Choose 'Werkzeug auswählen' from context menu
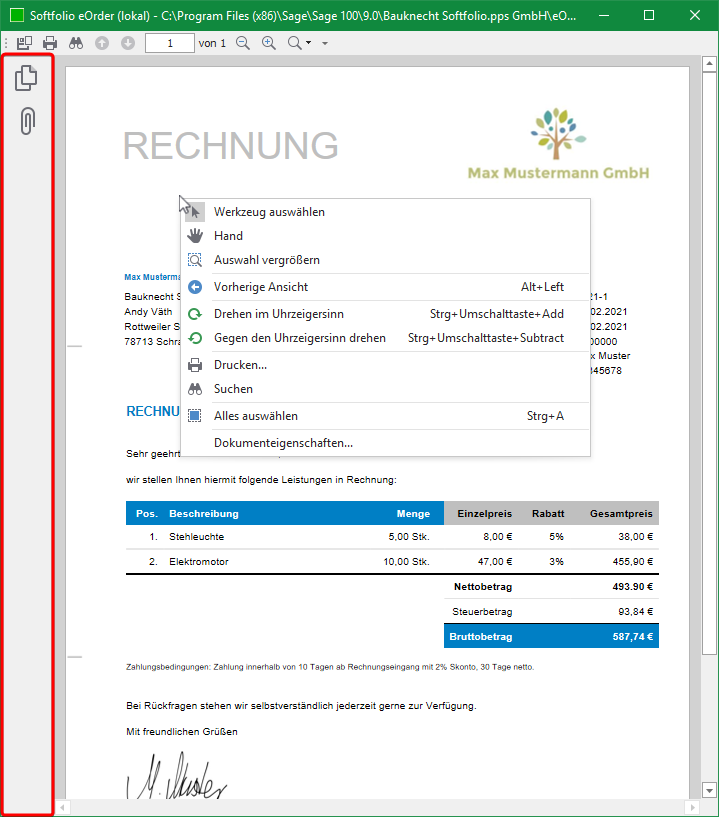The height and width of the screenshot is (817, 719). point(269,212)
